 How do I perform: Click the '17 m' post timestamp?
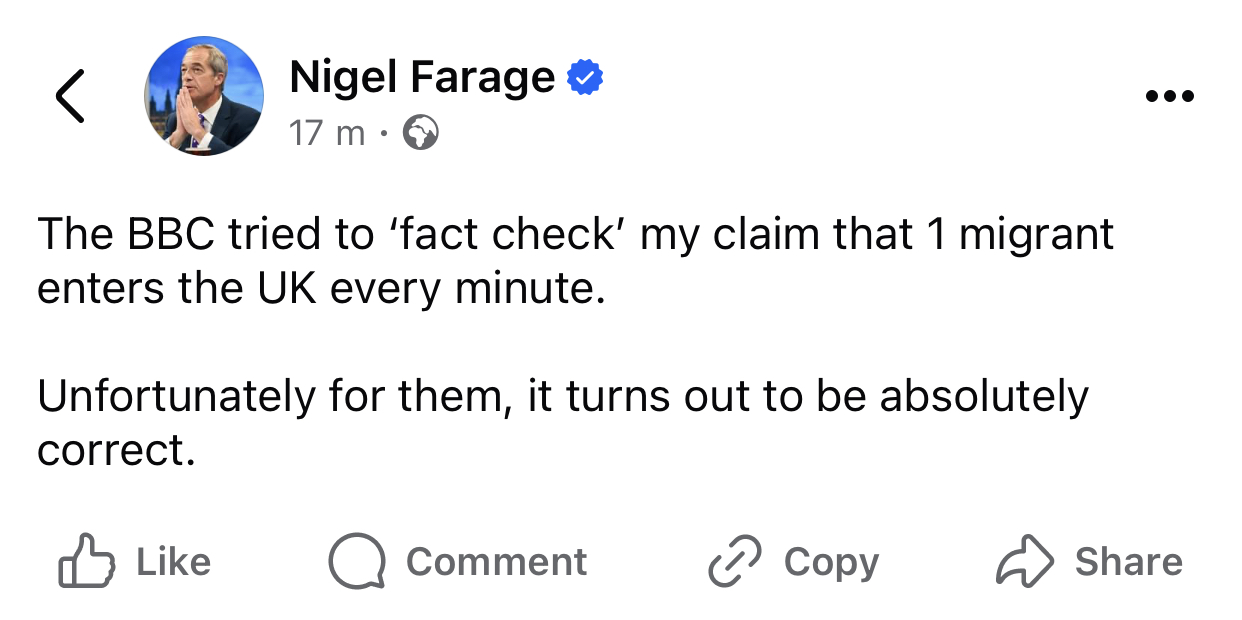(327, 132)
